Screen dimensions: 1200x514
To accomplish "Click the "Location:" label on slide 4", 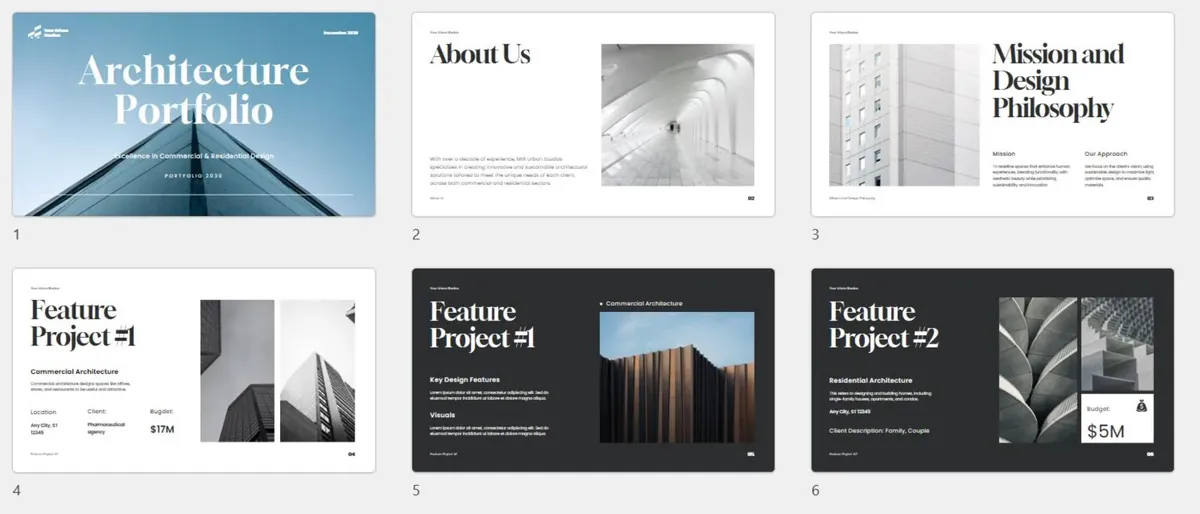I will pyautogui.click(x=44, y=411).
